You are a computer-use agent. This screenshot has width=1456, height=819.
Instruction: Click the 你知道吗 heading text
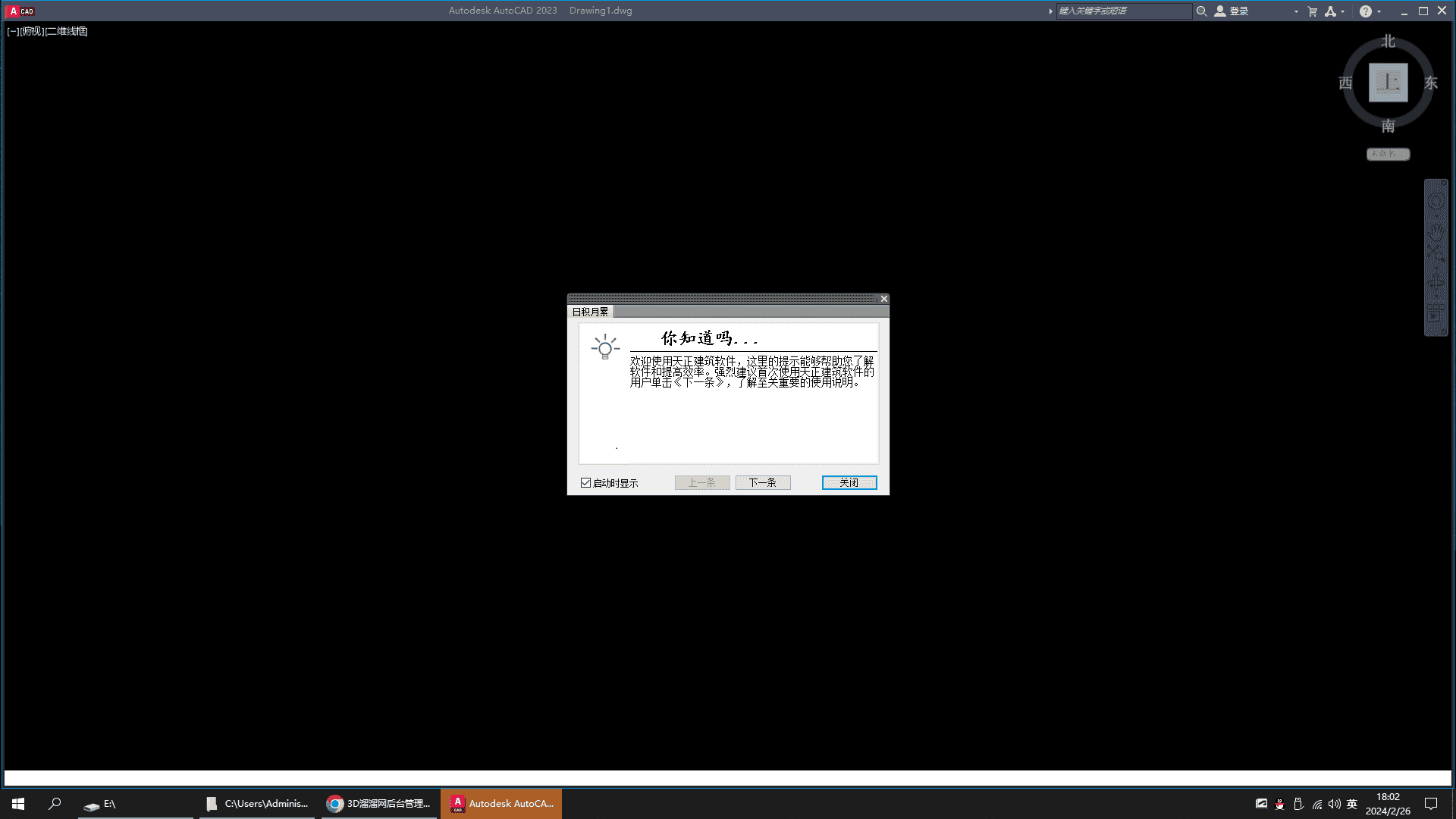point(708,338)
